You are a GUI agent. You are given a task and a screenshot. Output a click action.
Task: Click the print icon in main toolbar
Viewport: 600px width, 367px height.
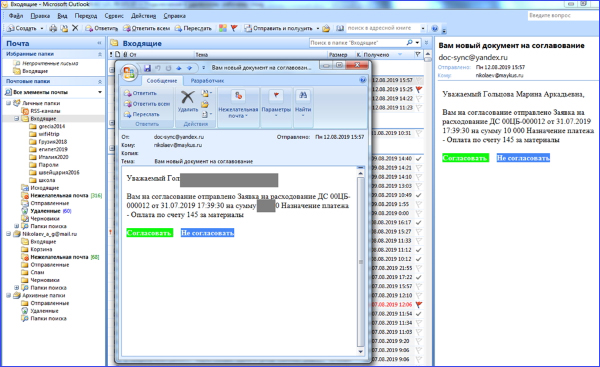53,28
